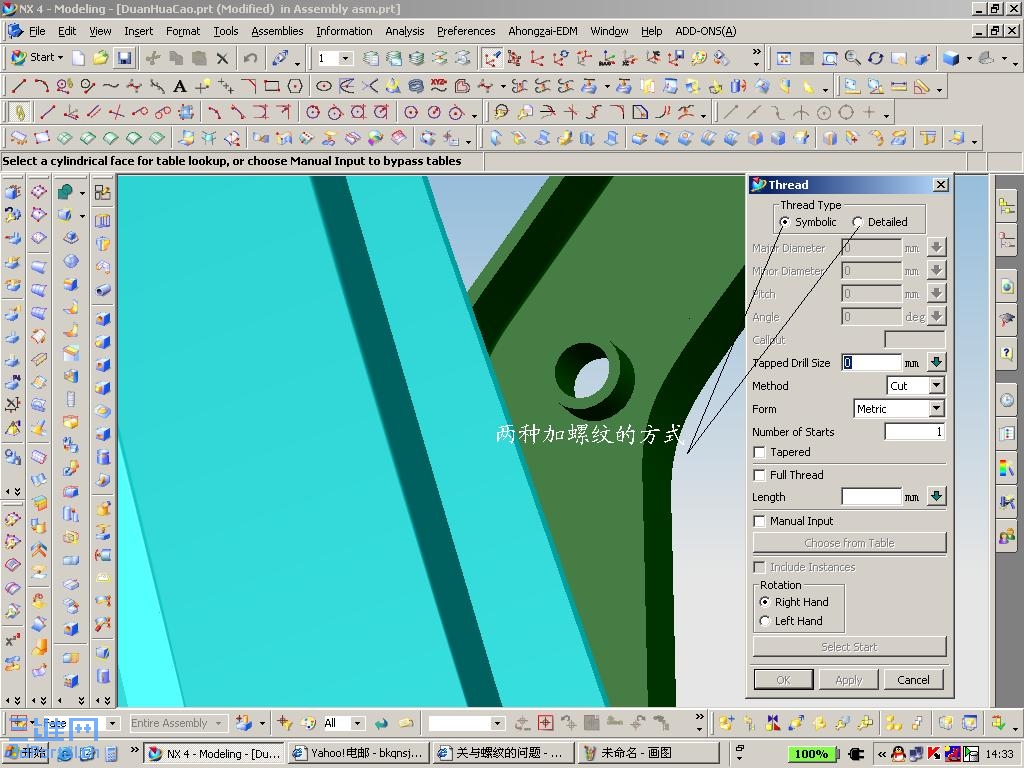The image size is (1024, 768).
Task: Click the Number of Starts field
Action: (914, 432)
